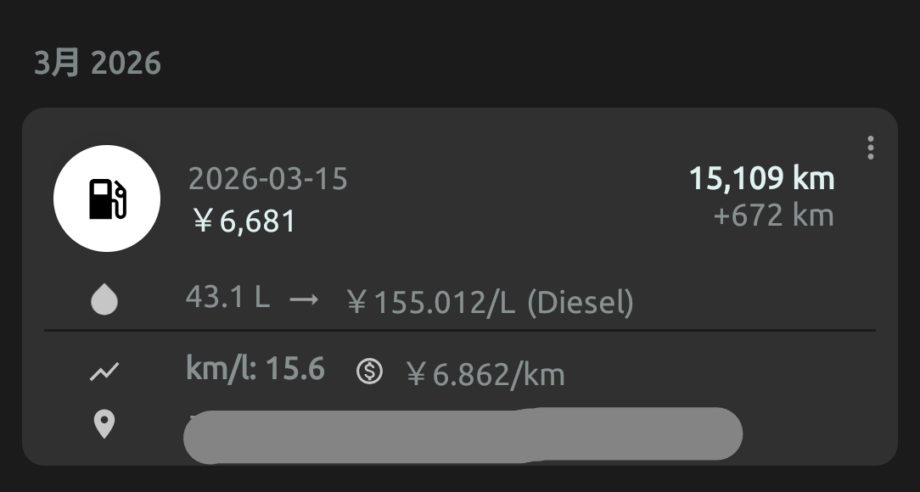Click the ¥6.862/km cost per distance

point(486,374)
